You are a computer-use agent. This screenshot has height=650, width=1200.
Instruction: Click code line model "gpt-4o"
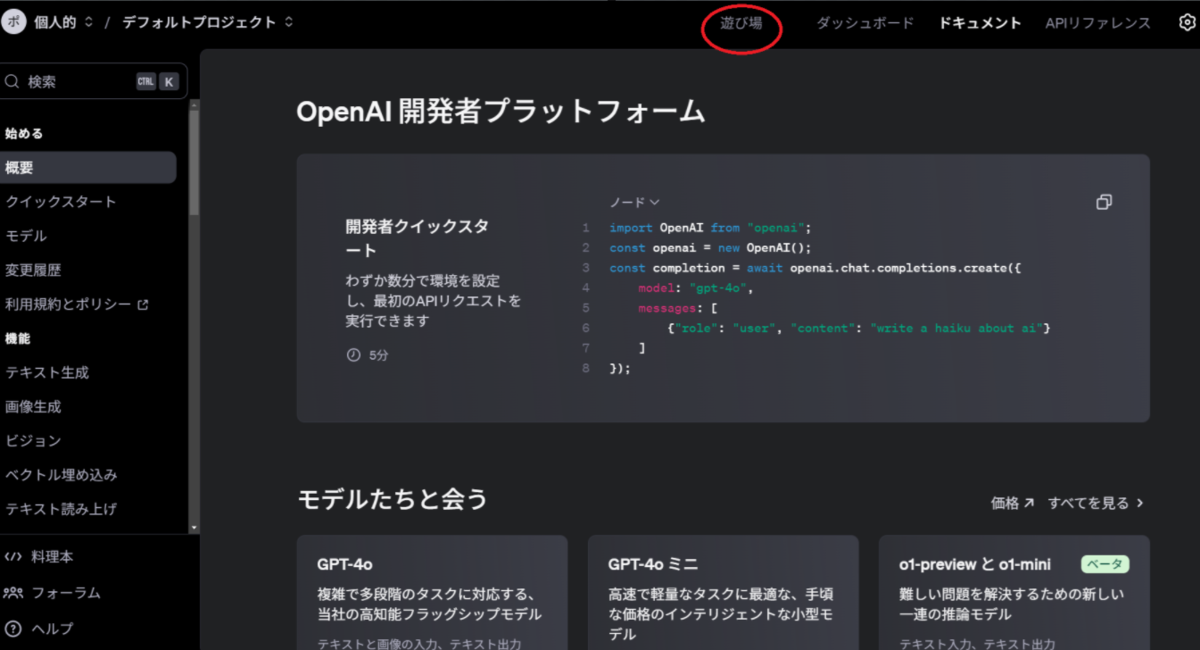coord(695,288)
